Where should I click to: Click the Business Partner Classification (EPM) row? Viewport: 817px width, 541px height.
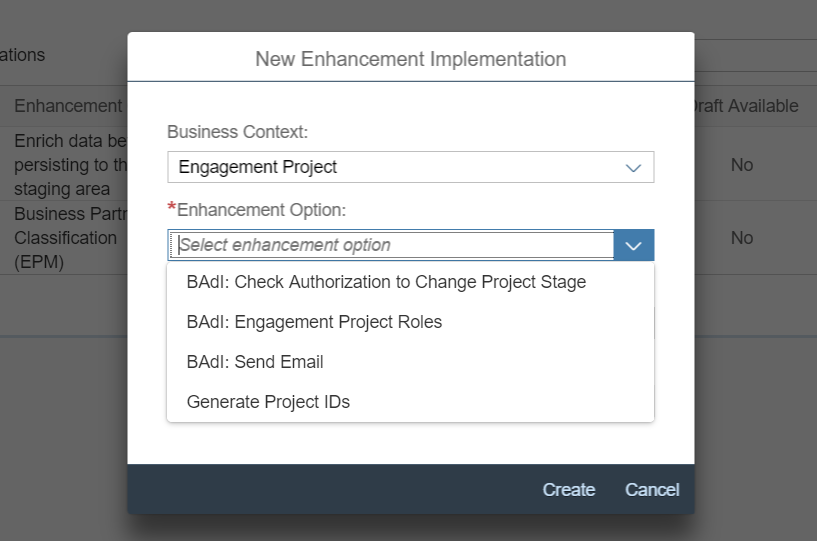pyautogui.click(x=66, y=238)
